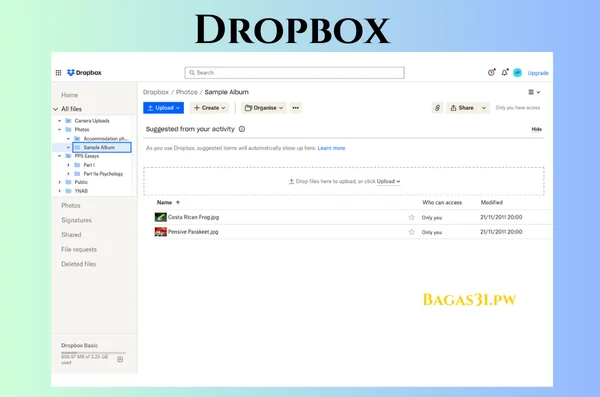The height and width of the screenshot is (397, 600).
Task: Open the Share options dropdown arrow
Action: [484, 108]
